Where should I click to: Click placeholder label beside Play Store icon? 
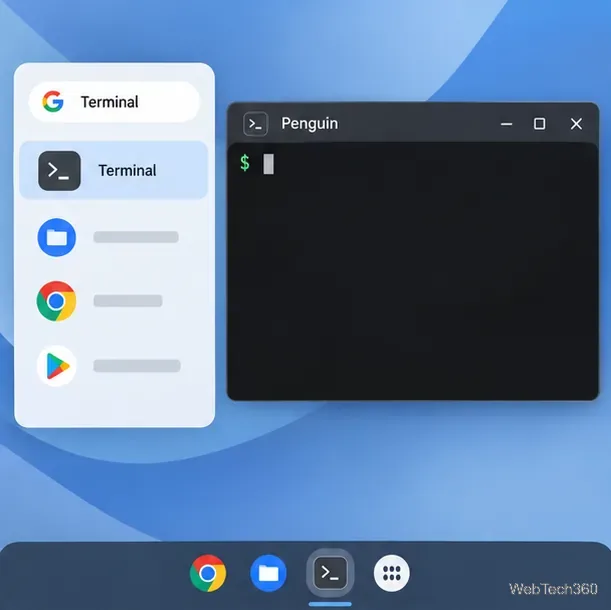click(137, 366)
